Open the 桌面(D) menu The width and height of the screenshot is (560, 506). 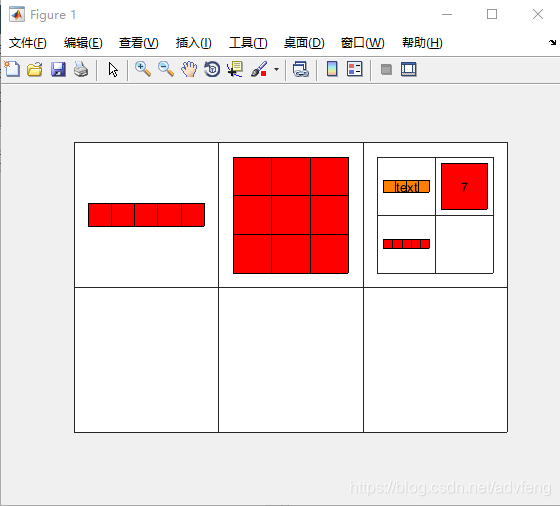pos(304,43)
